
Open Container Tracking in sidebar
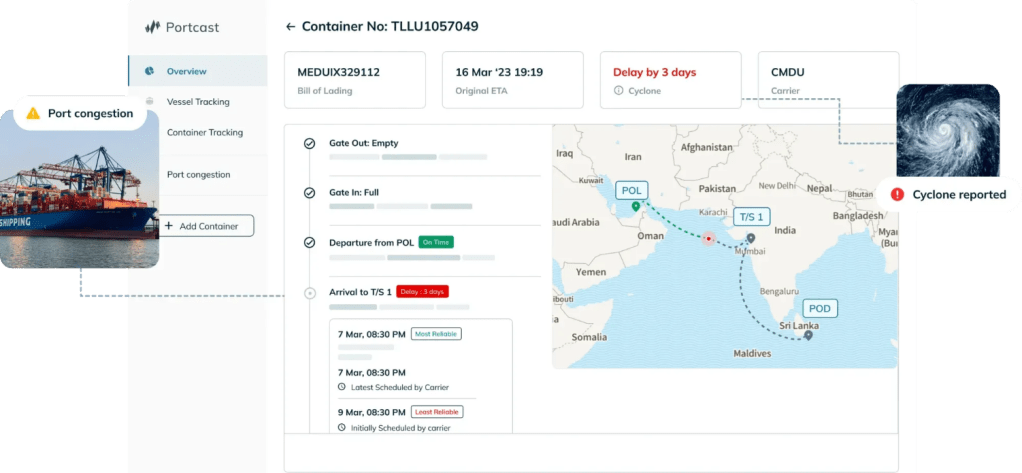tap(204, 132)
